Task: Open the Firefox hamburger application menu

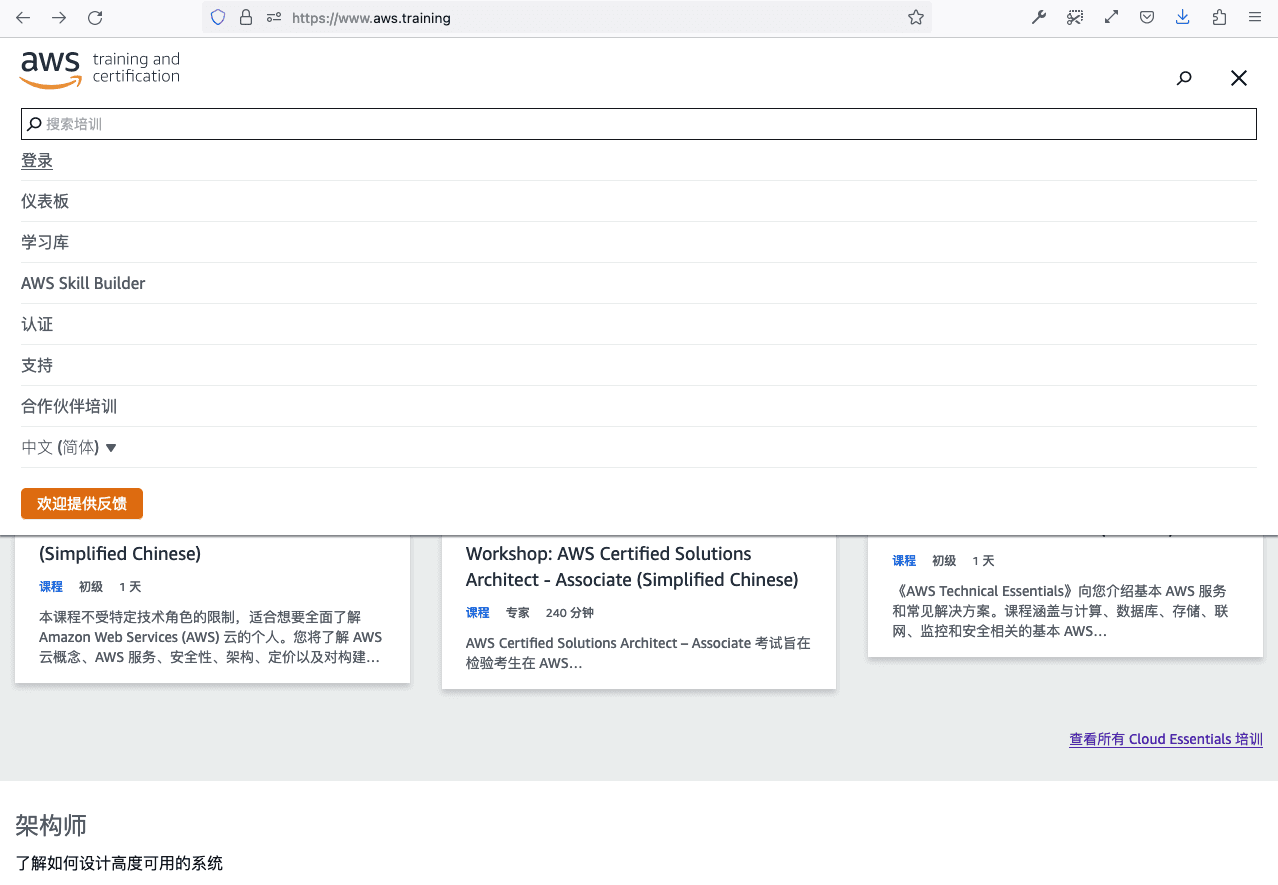Action: [x=1255, y=17]
